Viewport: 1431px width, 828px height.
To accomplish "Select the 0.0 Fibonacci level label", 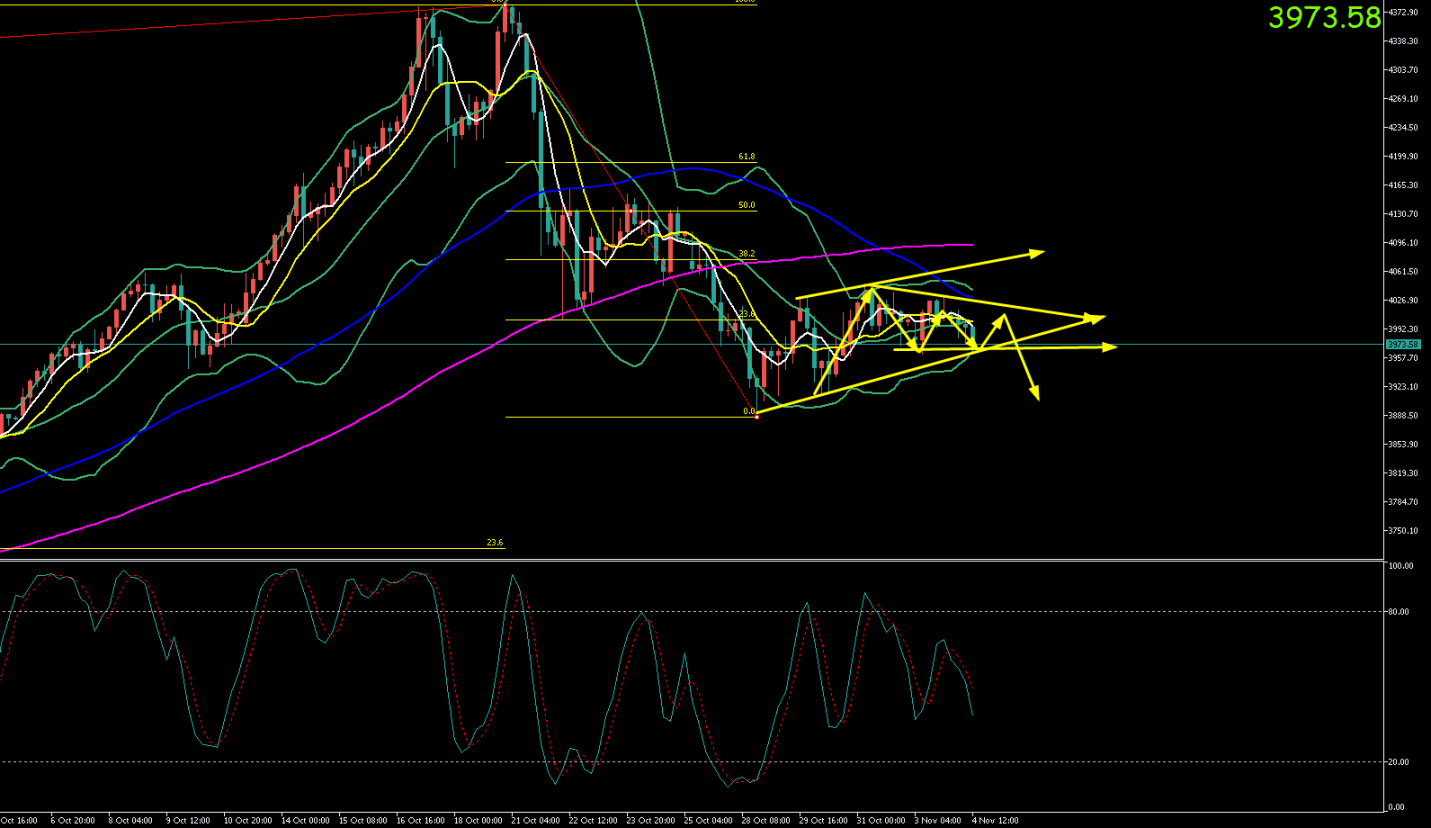I will 748,411.
